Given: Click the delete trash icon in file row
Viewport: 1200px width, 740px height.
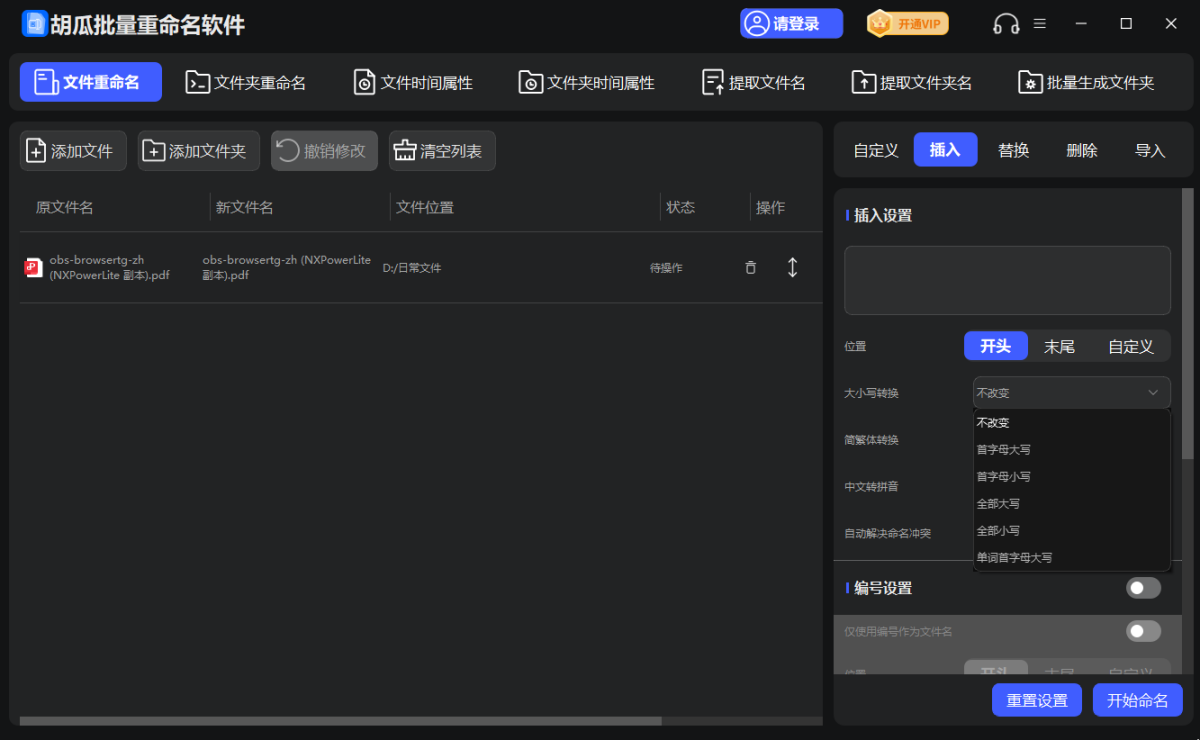Looking at the screenshot, I should (750, 268).
